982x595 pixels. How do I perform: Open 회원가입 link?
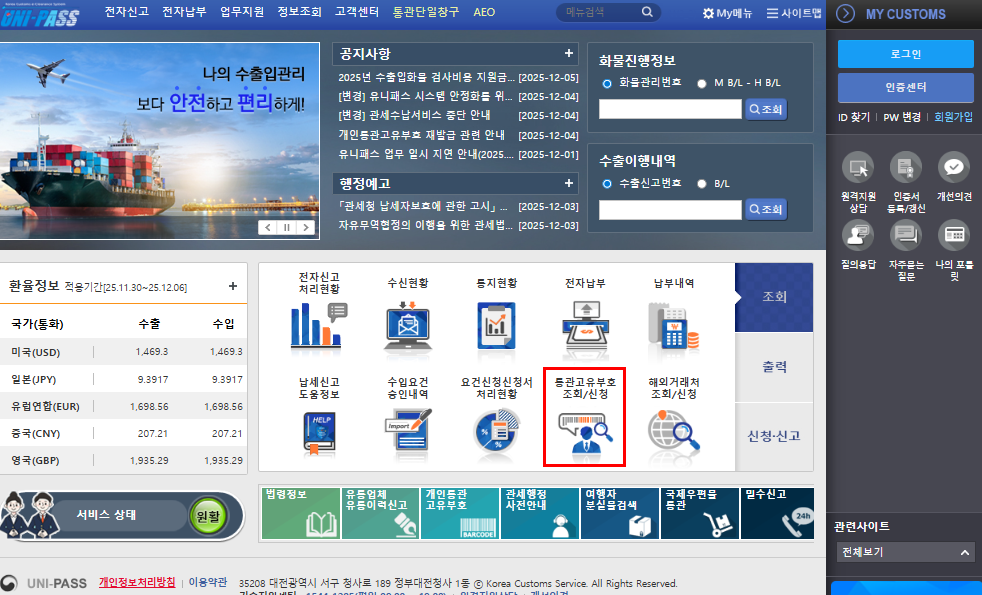[953, 117]
